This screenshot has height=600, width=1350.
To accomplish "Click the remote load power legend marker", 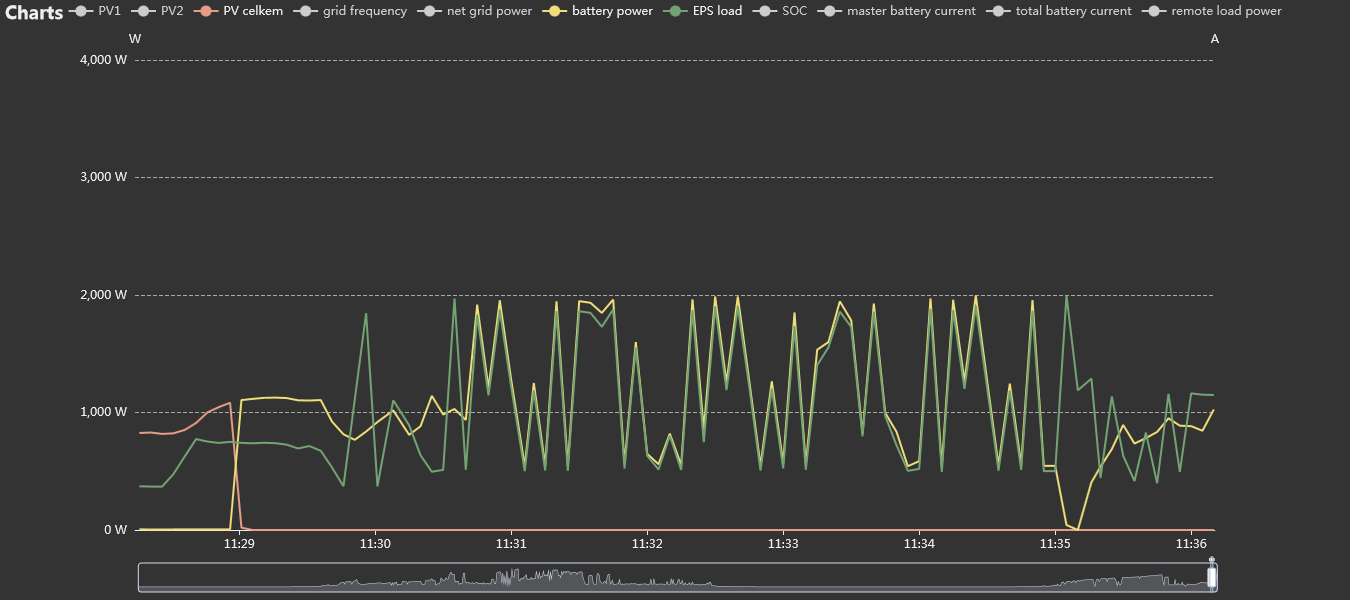I will tap(1157, 11).
